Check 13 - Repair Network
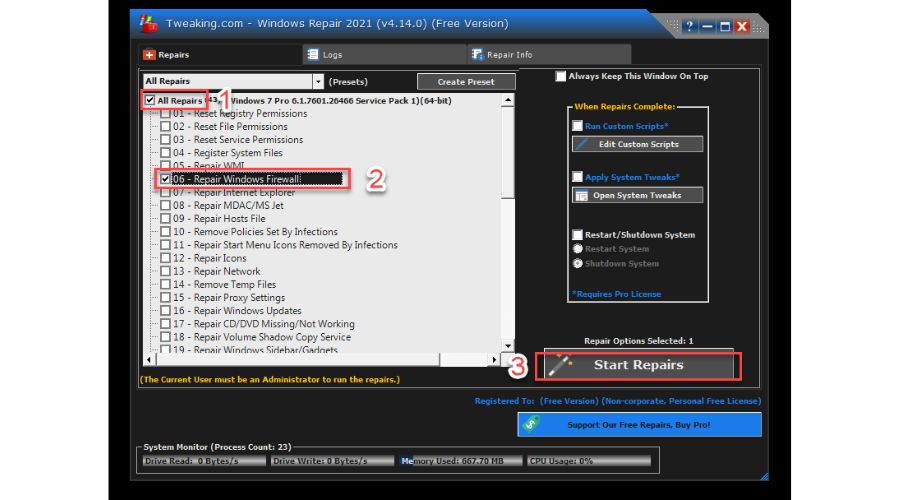Viewport: 900px width, 500px height. [x=165, y=271]
